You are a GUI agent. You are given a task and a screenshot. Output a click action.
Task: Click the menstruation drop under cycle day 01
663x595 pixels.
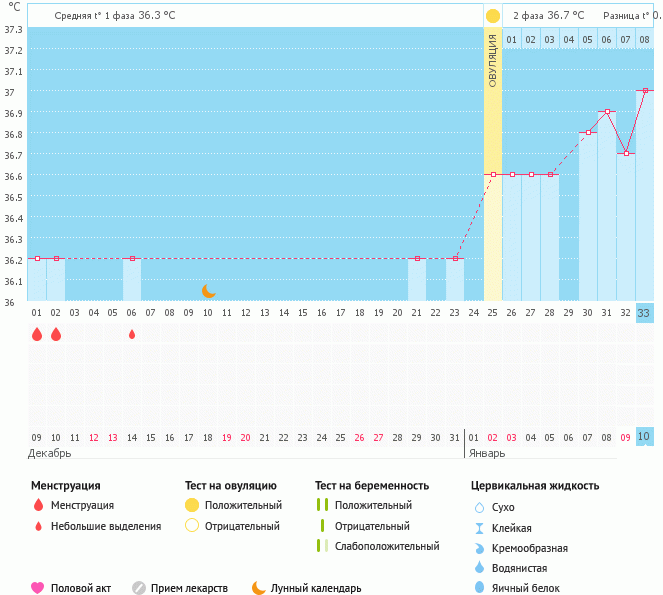[37, 334]
